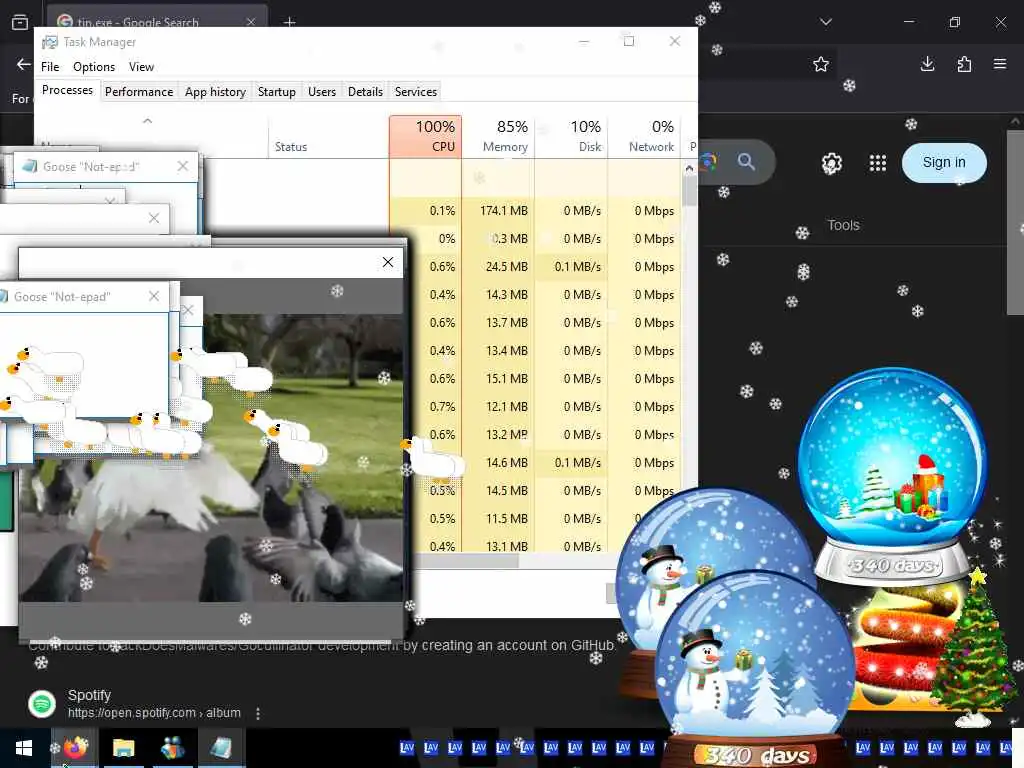Select the 13.7 MB memory cell
1024x768 pixels.
click(499, 323)
